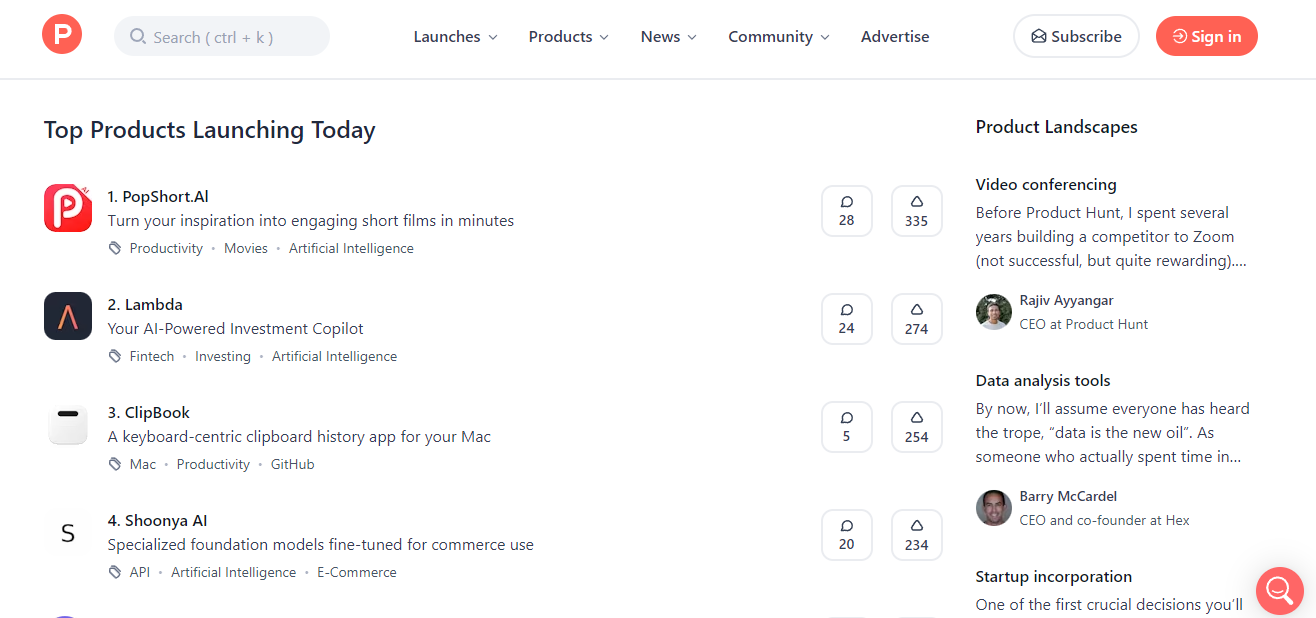Screen dimensions: 1316x618
Task: Click the tag icon in the Lambda row
Action: click(115, 356)
